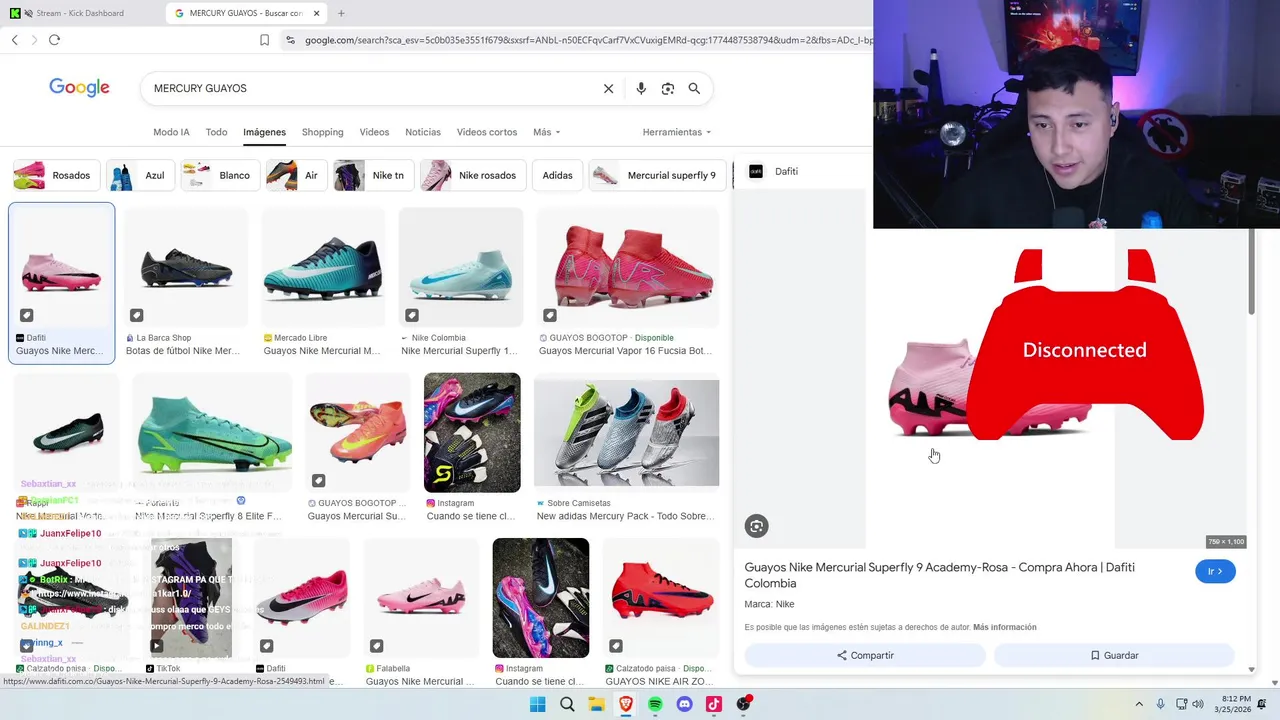Bookmark this page icon in address bar
The image size is (1280, 720).
tap(264, 40)
